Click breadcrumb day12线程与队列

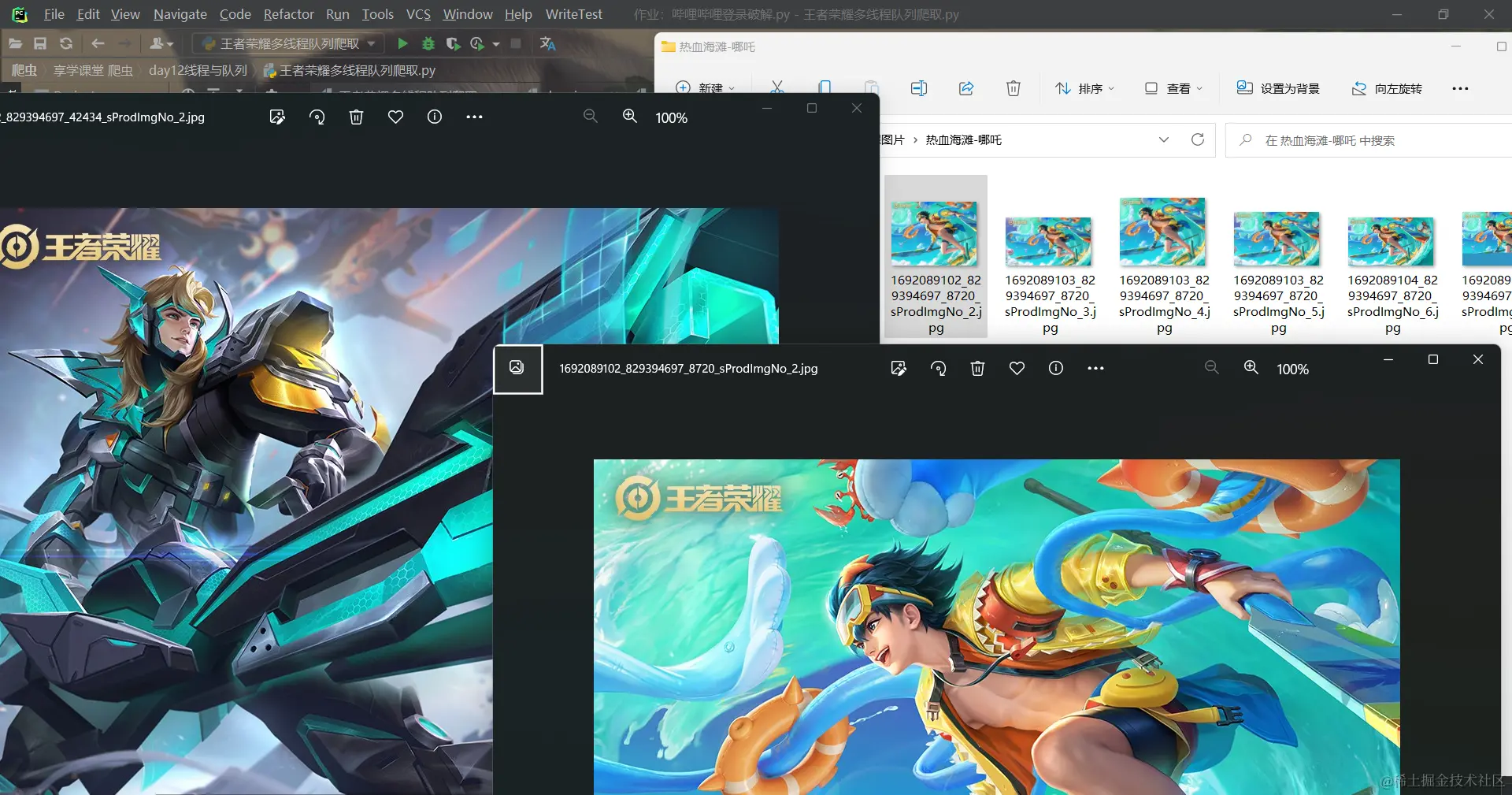[198, 70]
